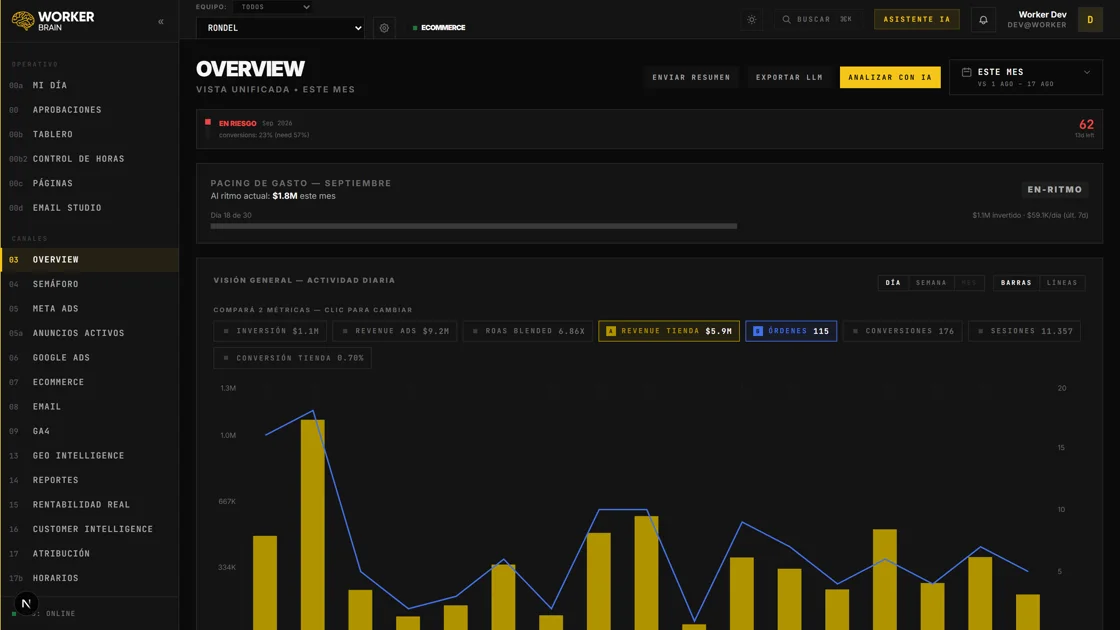Open the Rondel client dropdown
This screenshot has width=1120, height=630.
click(x=280, y=28)
